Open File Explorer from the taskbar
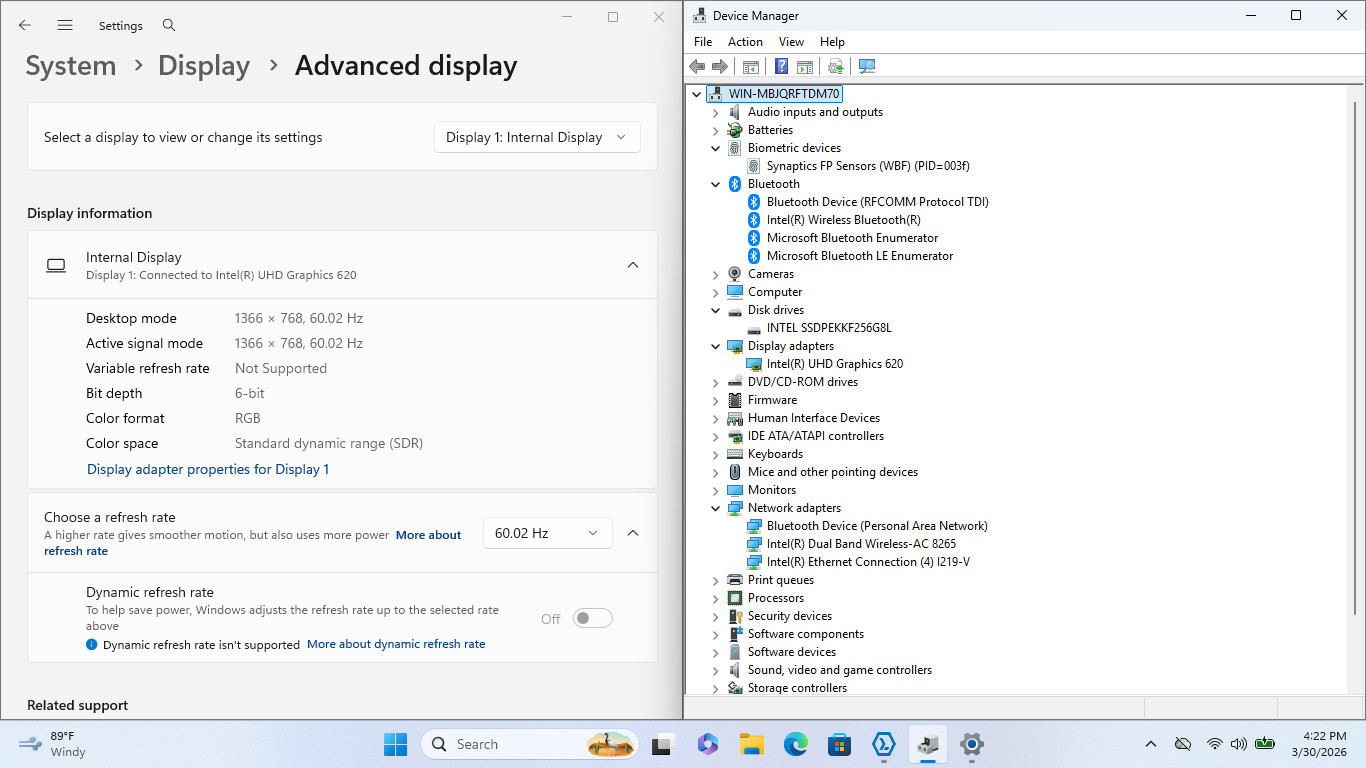The width and height of the screenshot is (1366, 768). click(x=751, y=744)
